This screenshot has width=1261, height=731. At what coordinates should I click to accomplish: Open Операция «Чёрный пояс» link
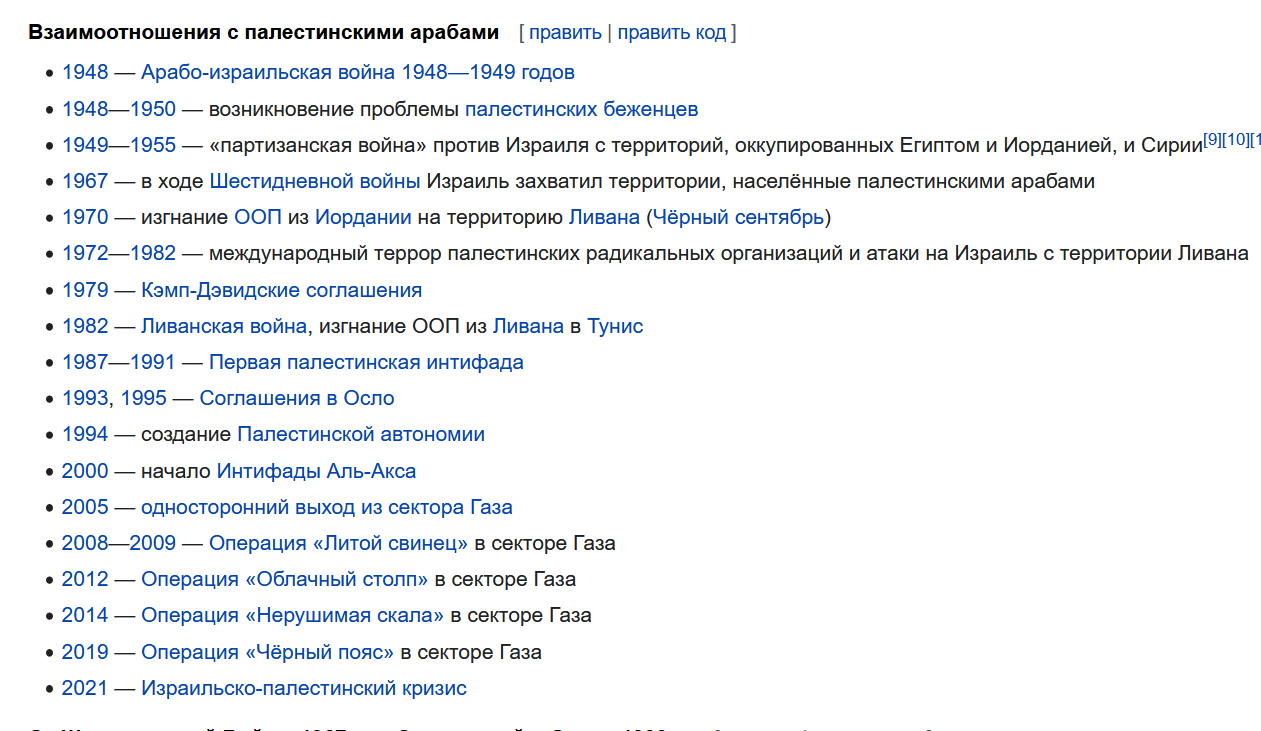click(x=268, y=652)
